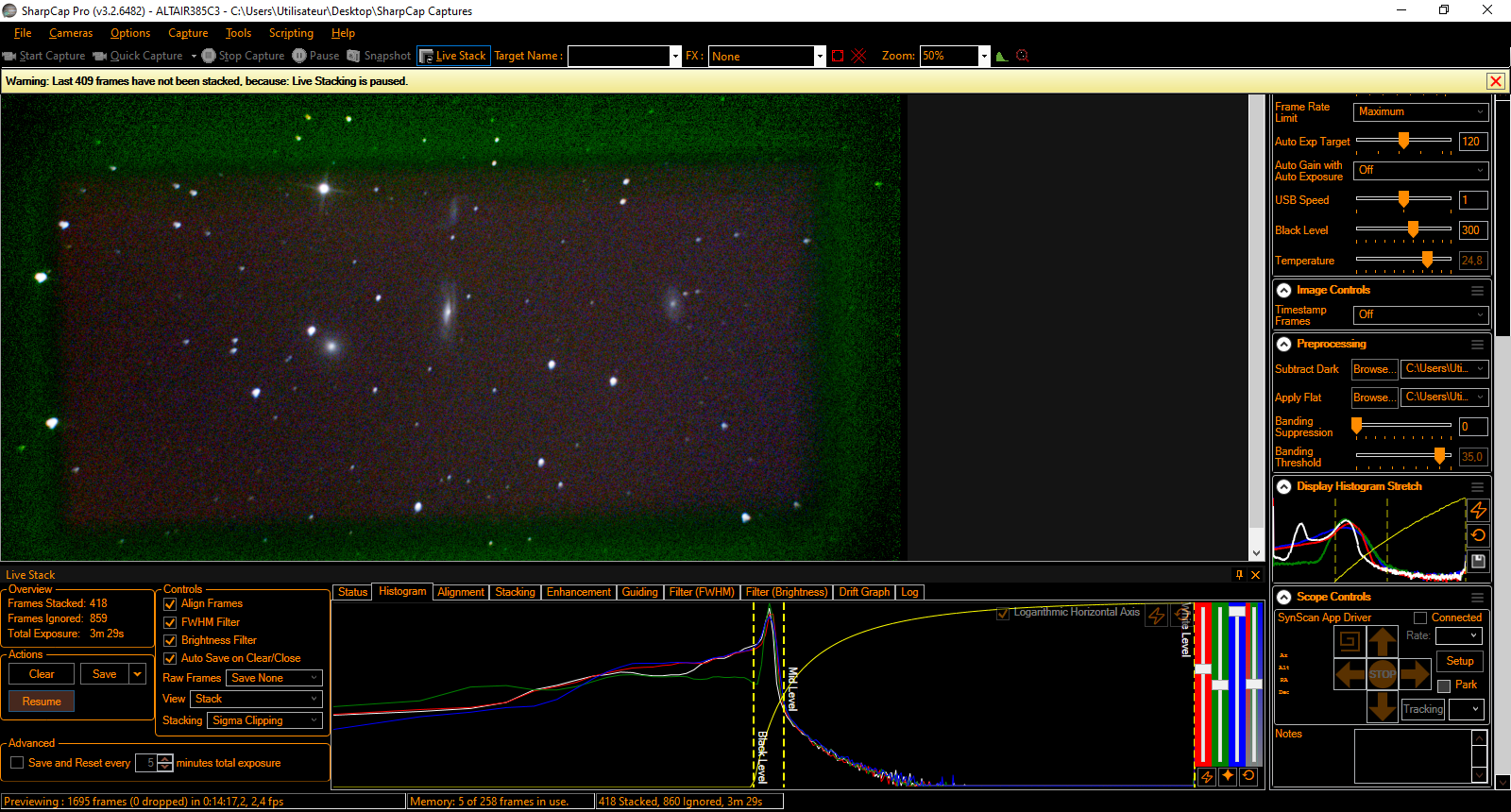
Task: Reset the display histogram stretch
Action: pos(1479,535)
